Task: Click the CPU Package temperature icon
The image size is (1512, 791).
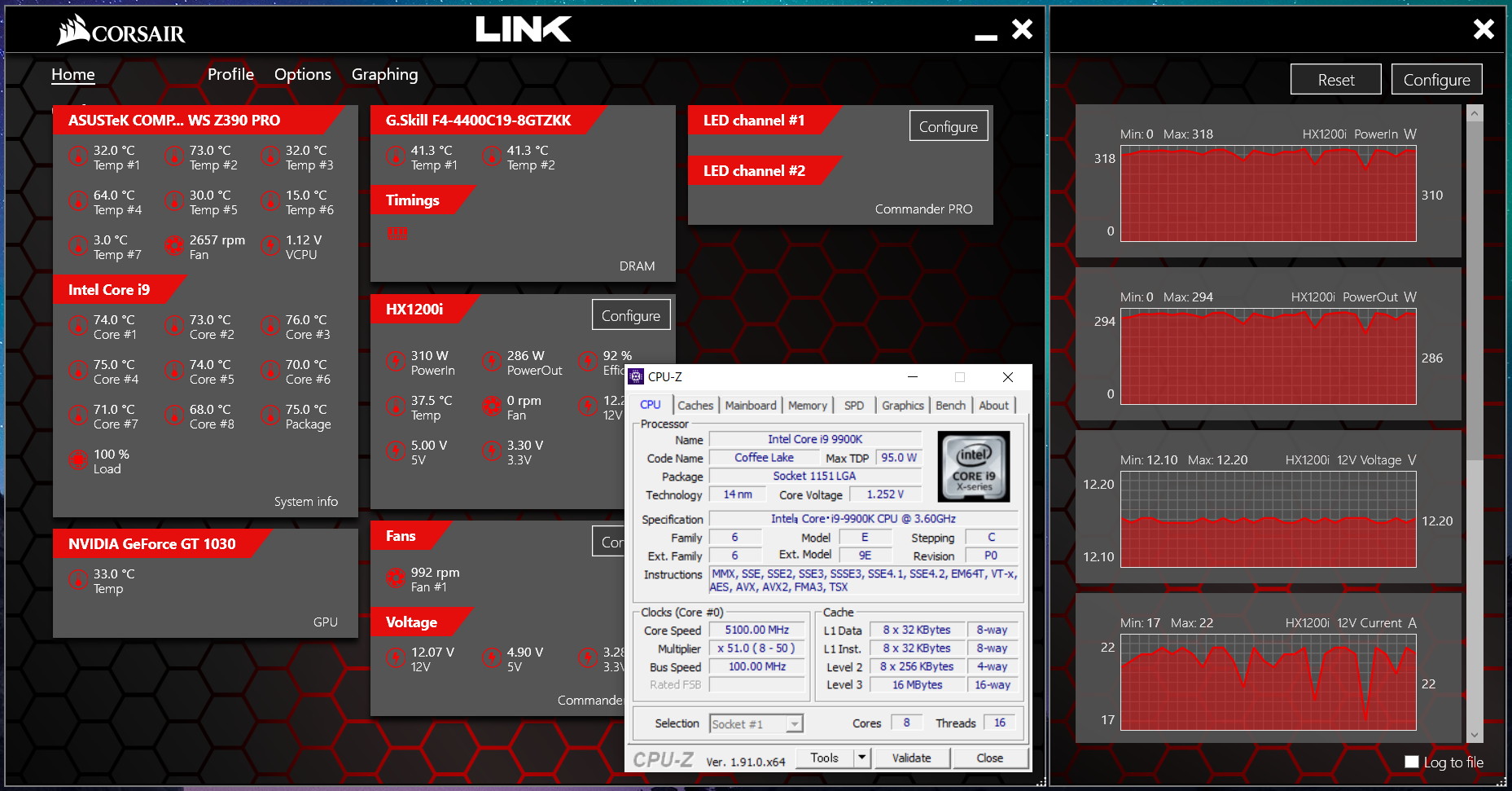Action: click(x=270, y=415)
